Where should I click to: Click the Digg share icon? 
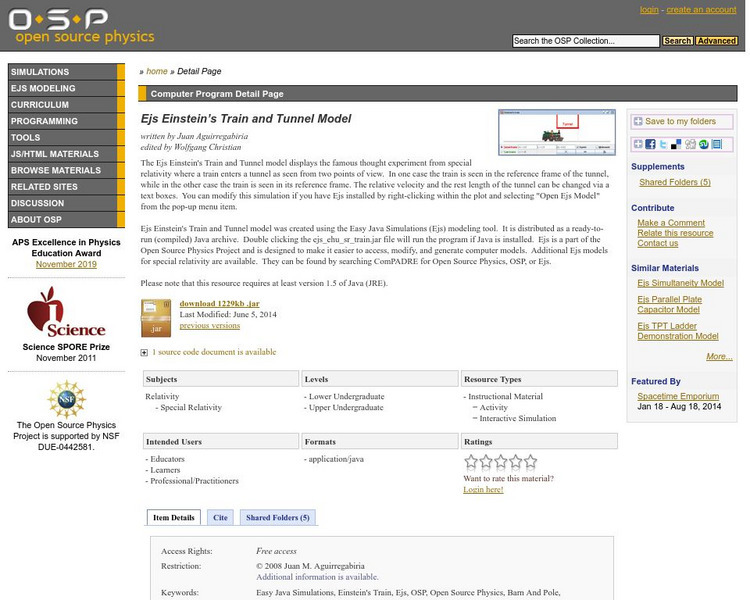(x=690, y=144)
